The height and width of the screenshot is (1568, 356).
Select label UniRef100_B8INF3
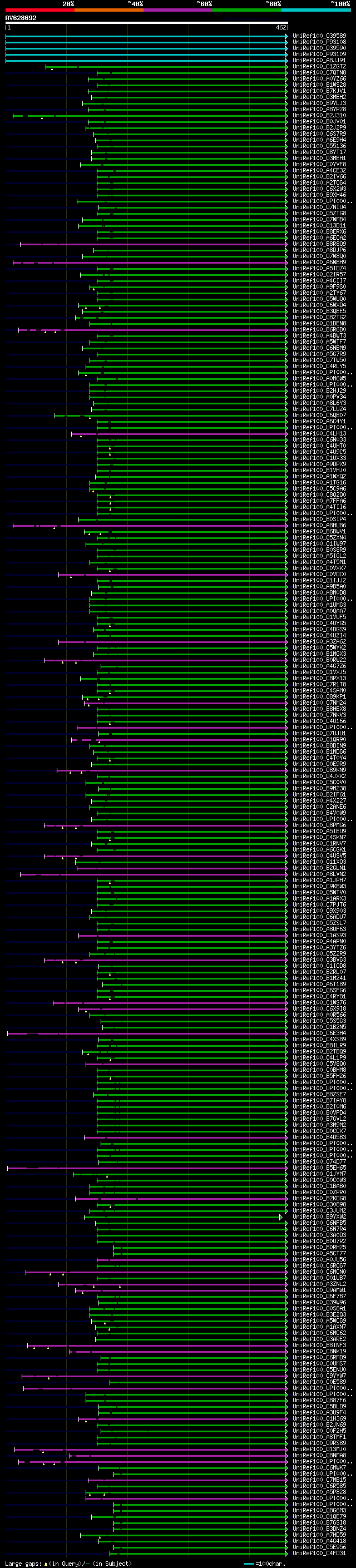(x=319, y=1345)
